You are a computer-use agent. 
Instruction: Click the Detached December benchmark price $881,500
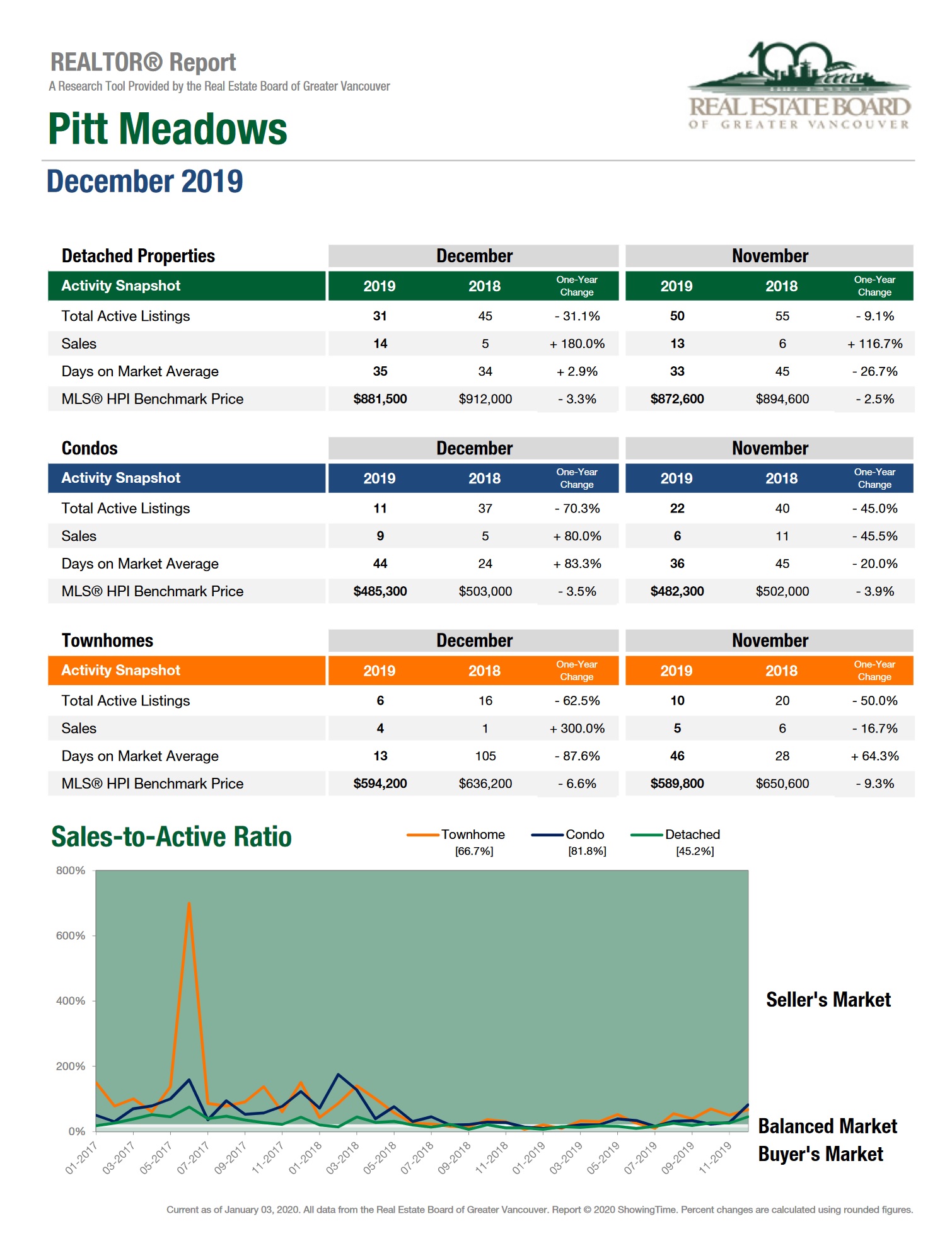[380, 399]
